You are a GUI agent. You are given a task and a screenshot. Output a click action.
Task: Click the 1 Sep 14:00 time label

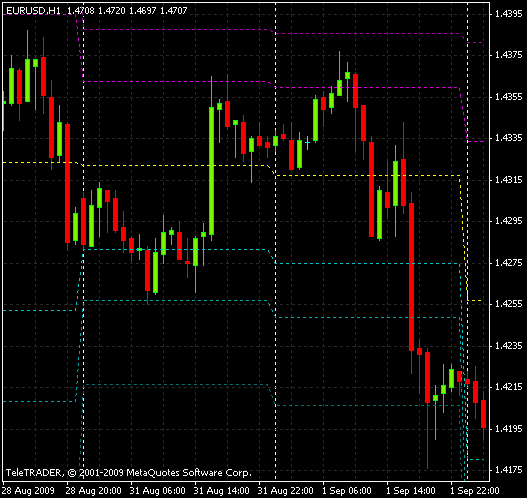point(411,491)
